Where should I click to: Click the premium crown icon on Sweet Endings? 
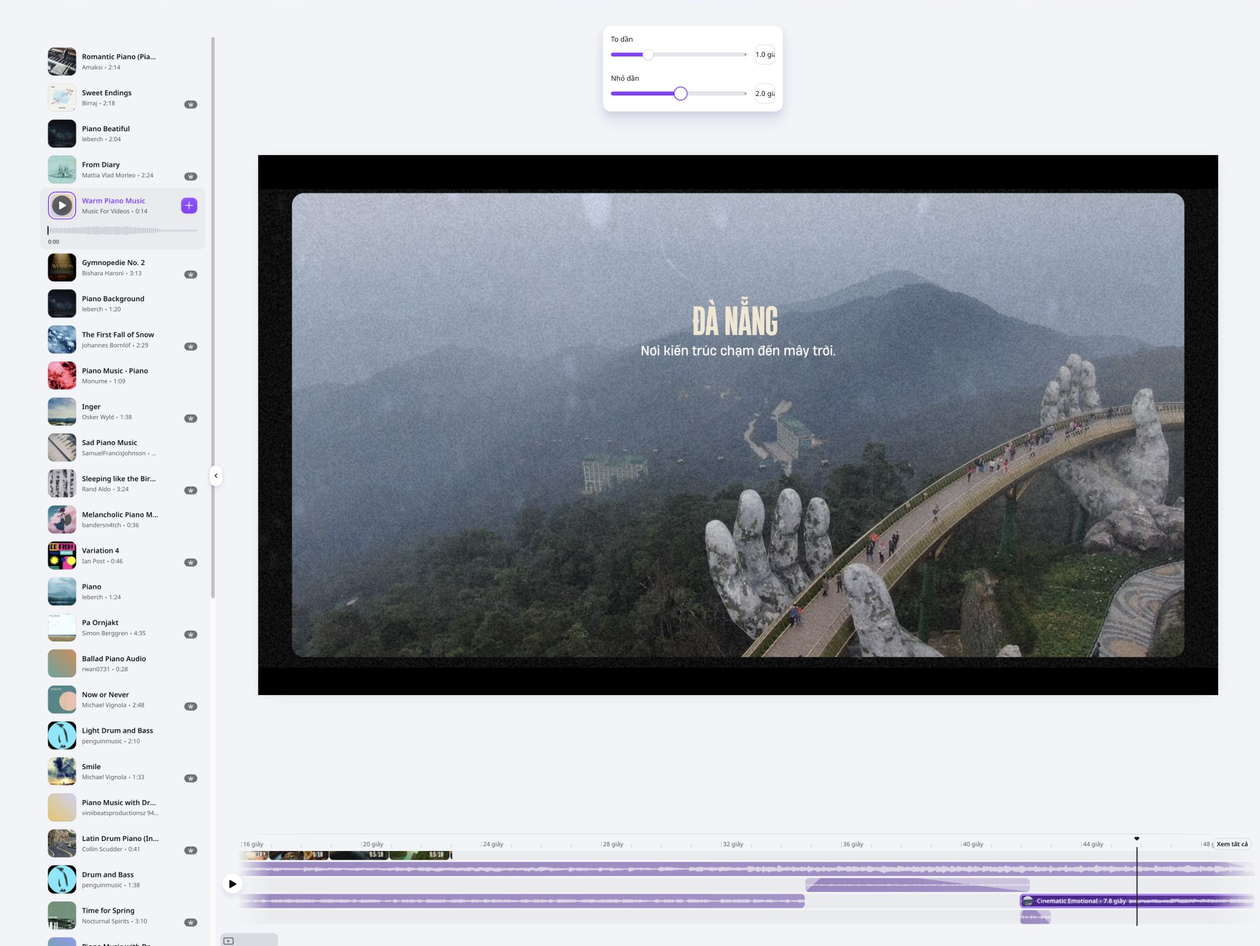[x=190, y=104]
